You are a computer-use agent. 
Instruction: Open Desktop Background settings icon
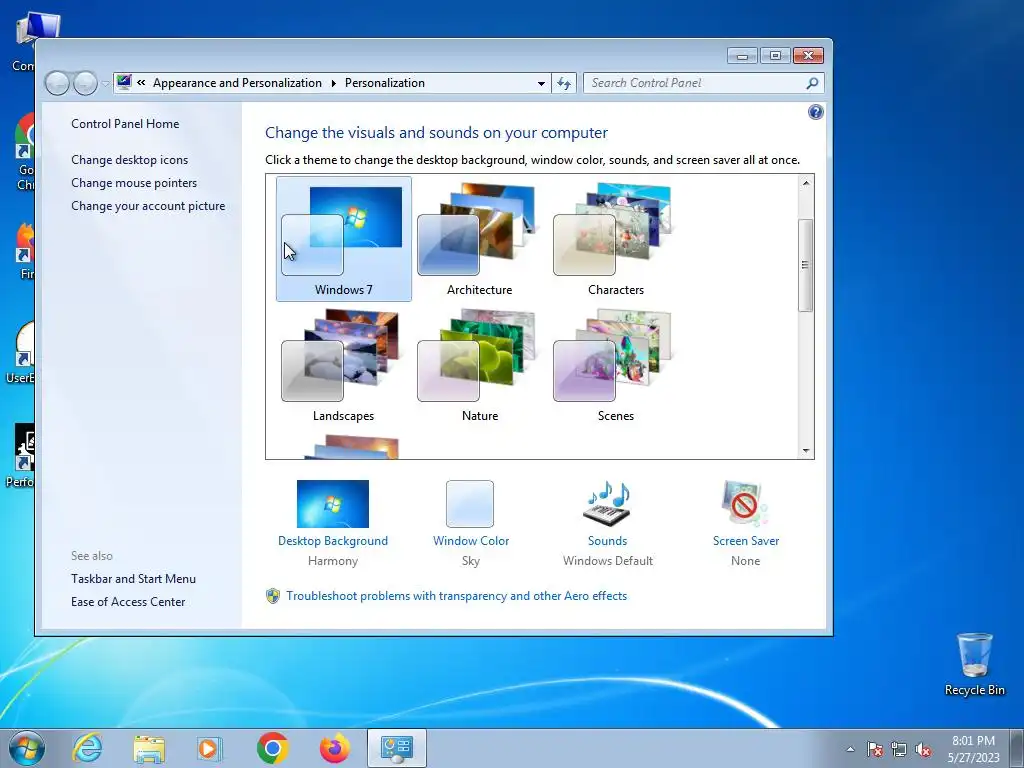coord(332,504)
